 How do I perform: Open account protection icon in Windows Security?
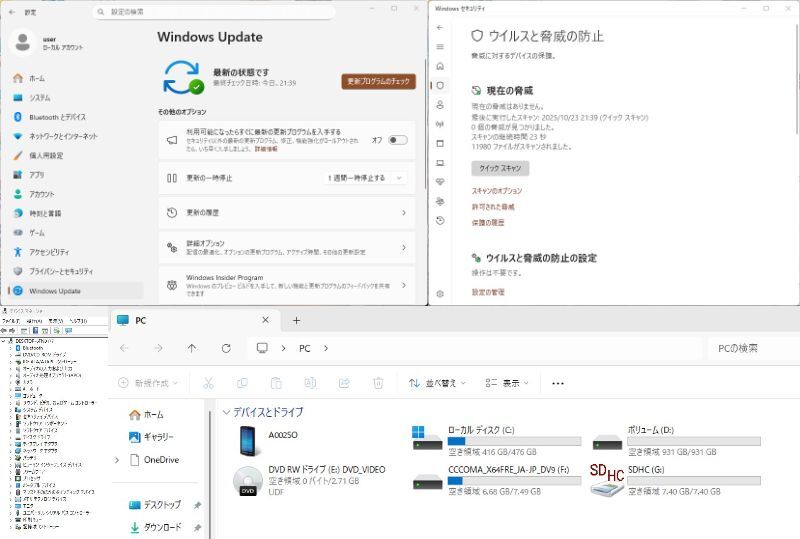pos(440,105)
